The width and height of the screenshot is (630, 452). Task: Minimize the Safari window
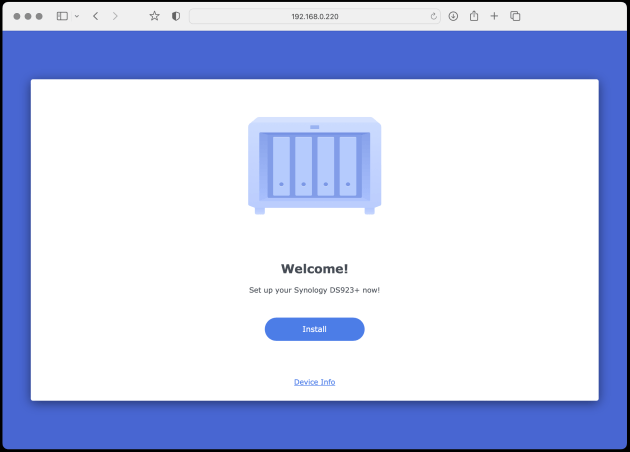pos(28,16)
